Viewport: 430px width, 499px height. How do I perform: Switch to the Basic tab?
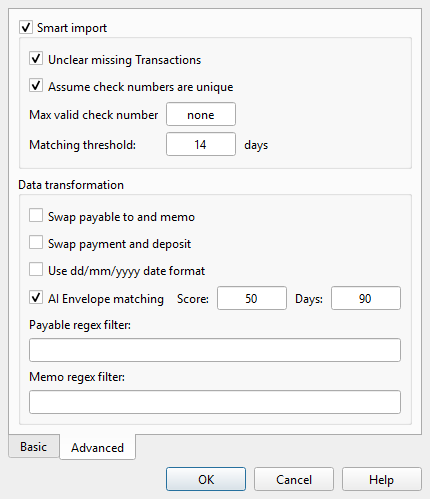click(x=34, y=446)
